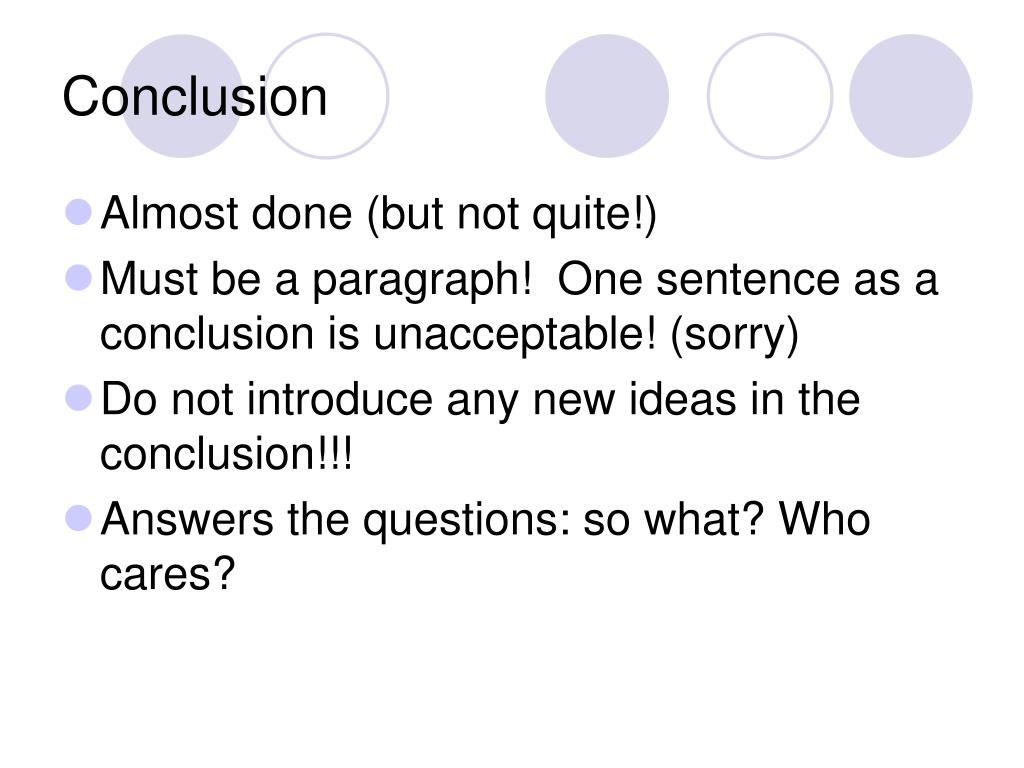The width and height of the screenshot is (1024, 768).
Task: Click the Conclusion slide title
Action: (195, 97)
